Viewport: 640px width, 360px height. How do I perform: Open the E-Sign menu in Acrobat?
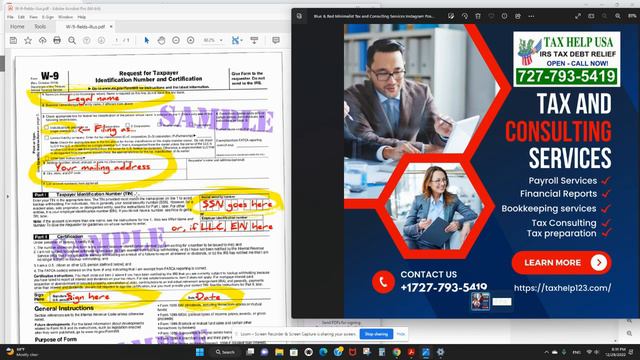click(48, 17)
